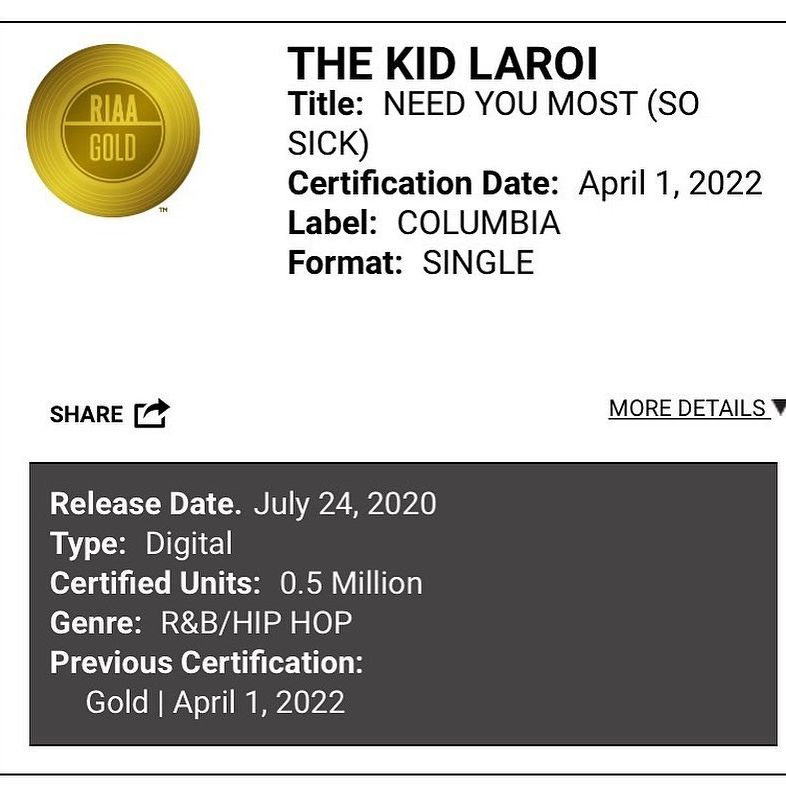
Task: Select THE KID LAROI artist heading
Action: coord(443,64)
